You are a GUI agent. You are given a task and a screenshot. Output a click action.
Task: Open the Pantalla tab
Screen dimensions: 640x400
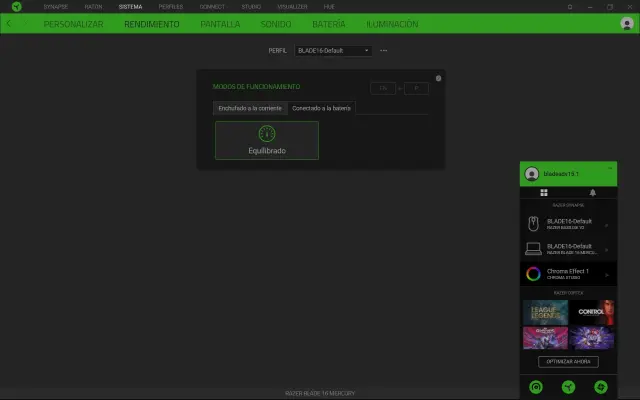pyautogui.click(x=220, y=23)
